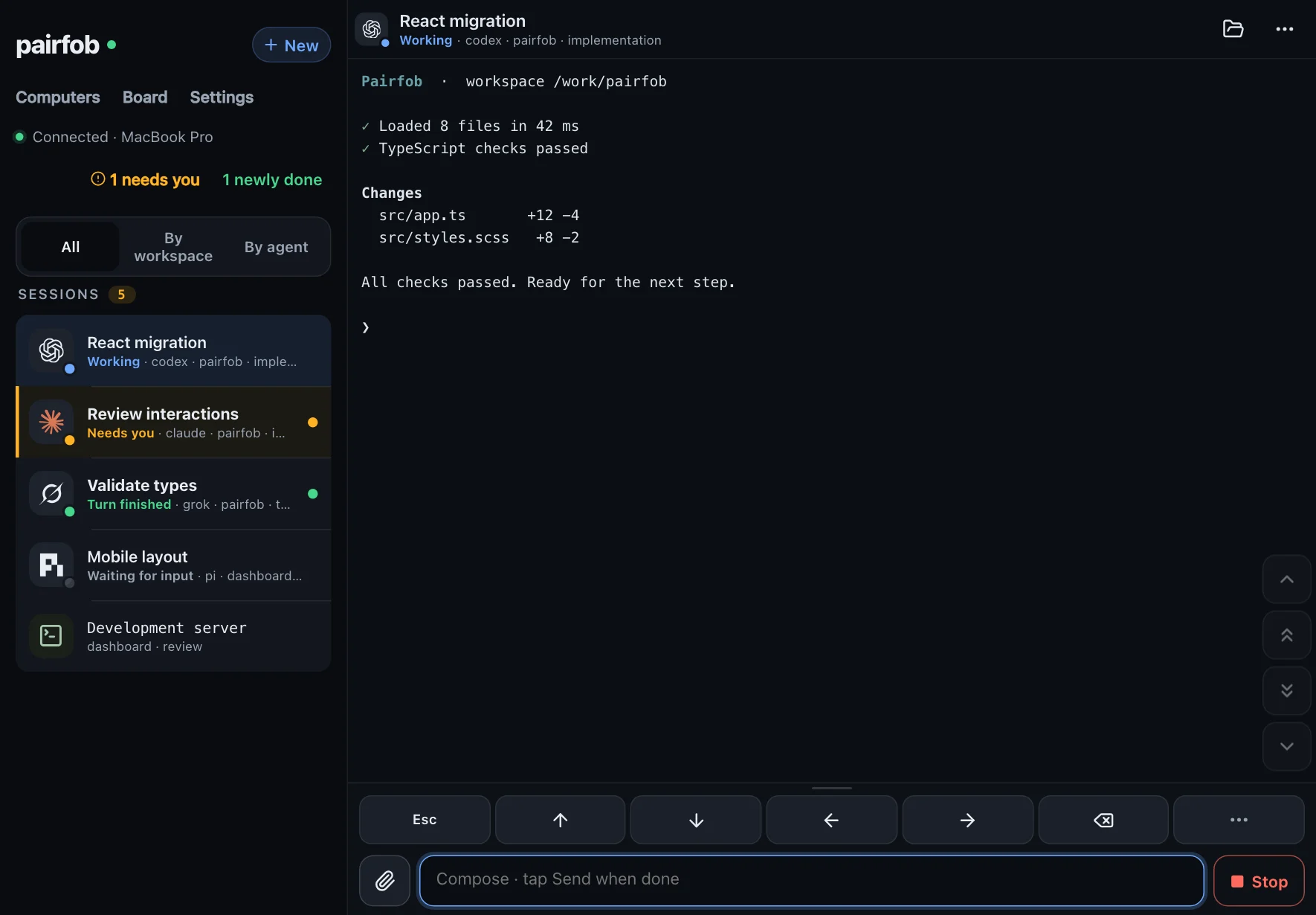Screen dimensions: 1316x915
Task: Stop the running agent
Action: coord(1259,882)
